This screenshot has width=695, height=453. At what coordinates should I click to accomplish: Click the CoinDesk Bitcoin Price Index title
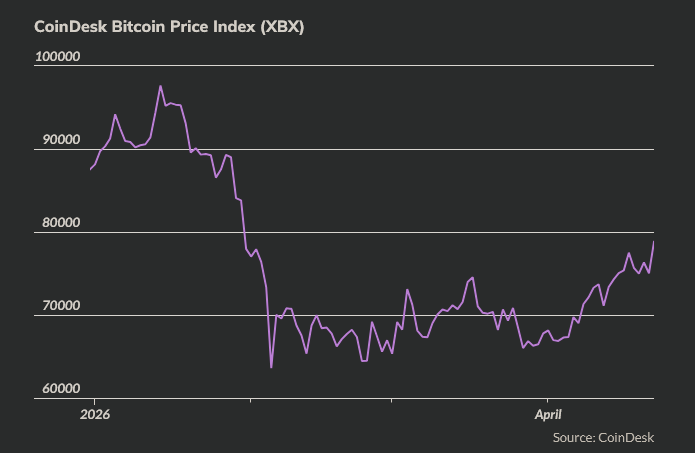[x=169, y=27]
